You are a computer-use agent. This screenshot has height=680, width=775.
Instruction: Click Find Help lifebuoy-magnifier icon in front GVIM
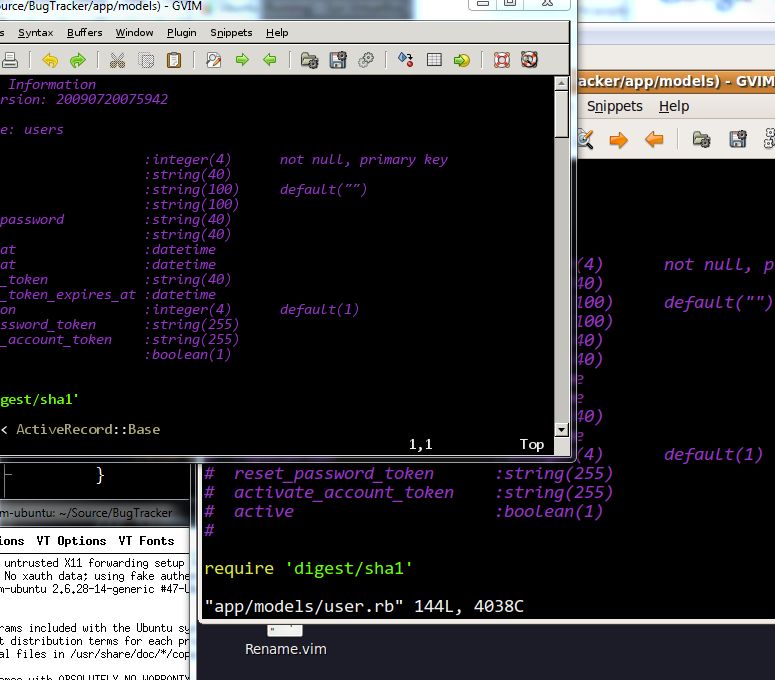(529, 60)
